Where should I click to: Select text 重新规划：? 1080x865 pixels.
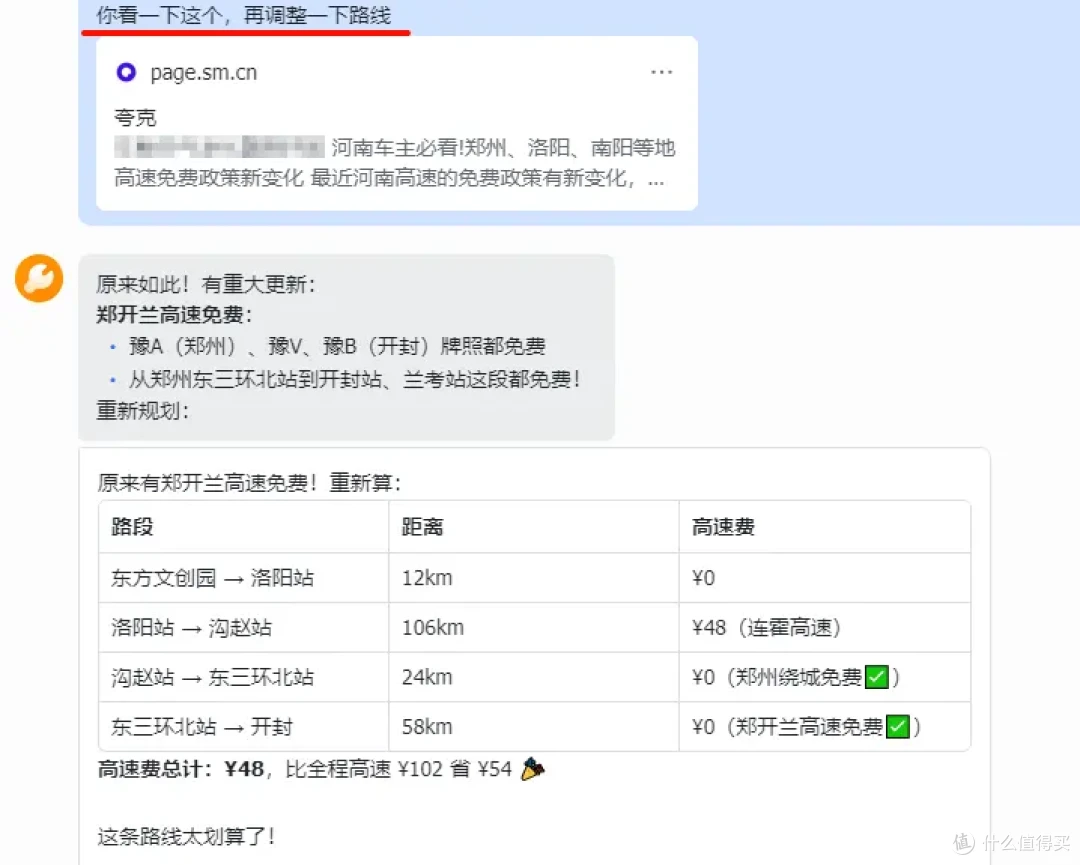(x=143, y=410)
